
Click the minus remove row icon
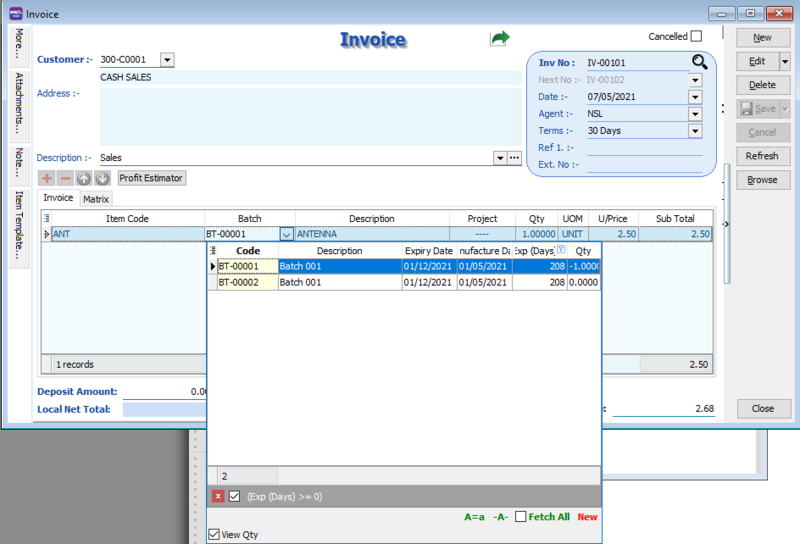click(x=65, y=178)
